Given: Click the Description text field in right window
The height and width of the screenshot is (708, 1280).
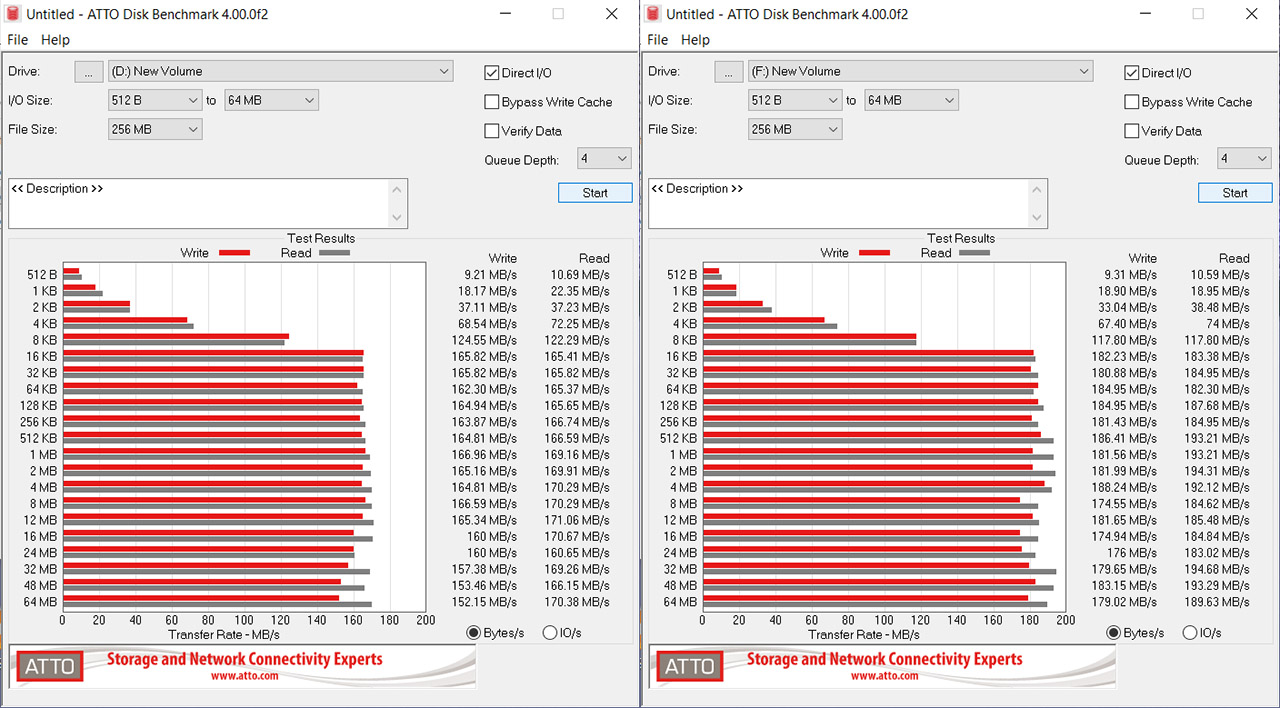Looking at the screenshot, I should point(839,204).
